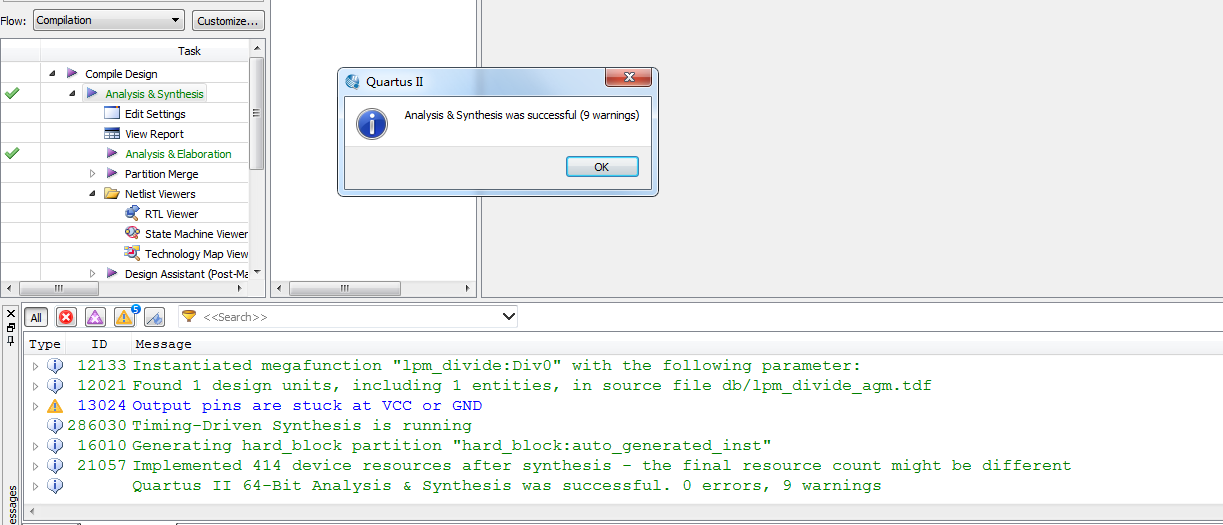Viewport: 1223px width, 525px height.
Task: Expand the Analysis & Synthesis was successful message
Action: pyautogui.click(x=36, y=486)
